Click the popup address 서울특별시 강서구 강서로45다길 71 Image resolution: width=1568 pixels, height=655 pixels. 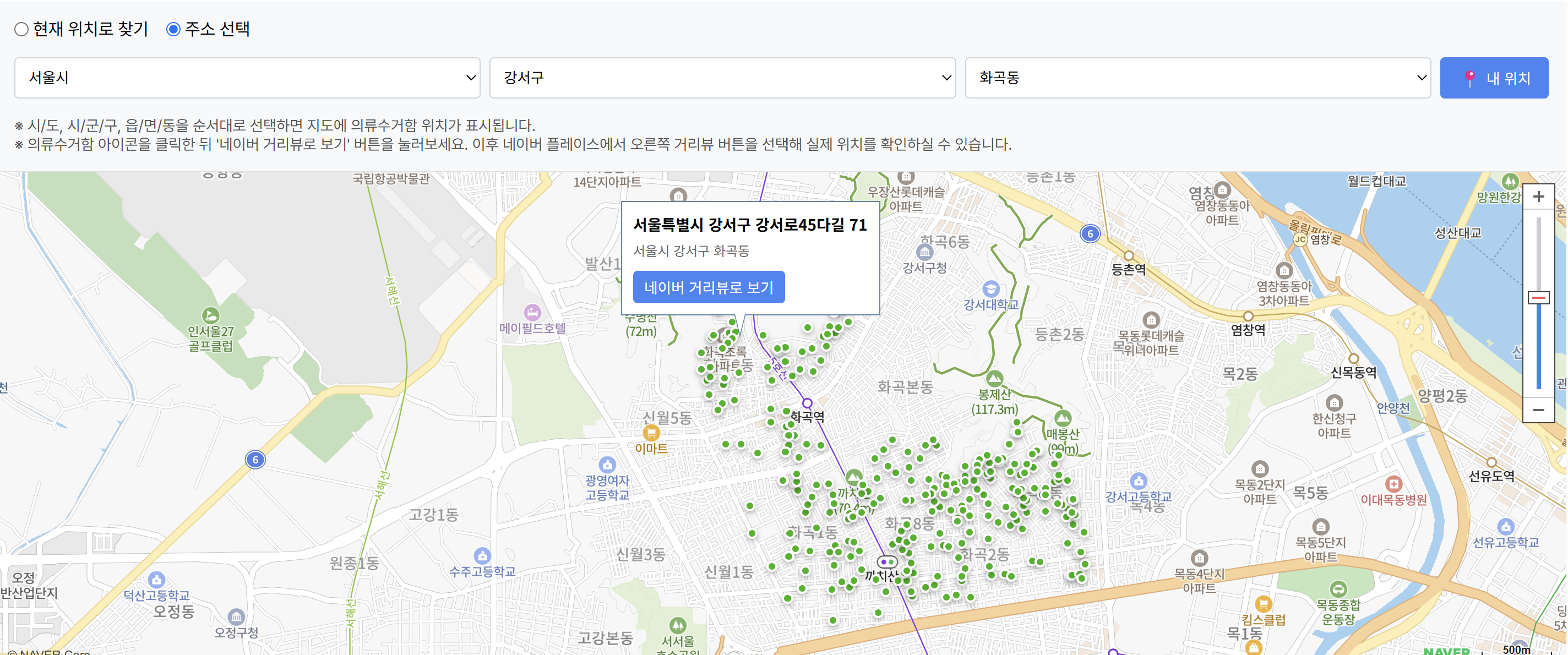(x=750, y=225)
